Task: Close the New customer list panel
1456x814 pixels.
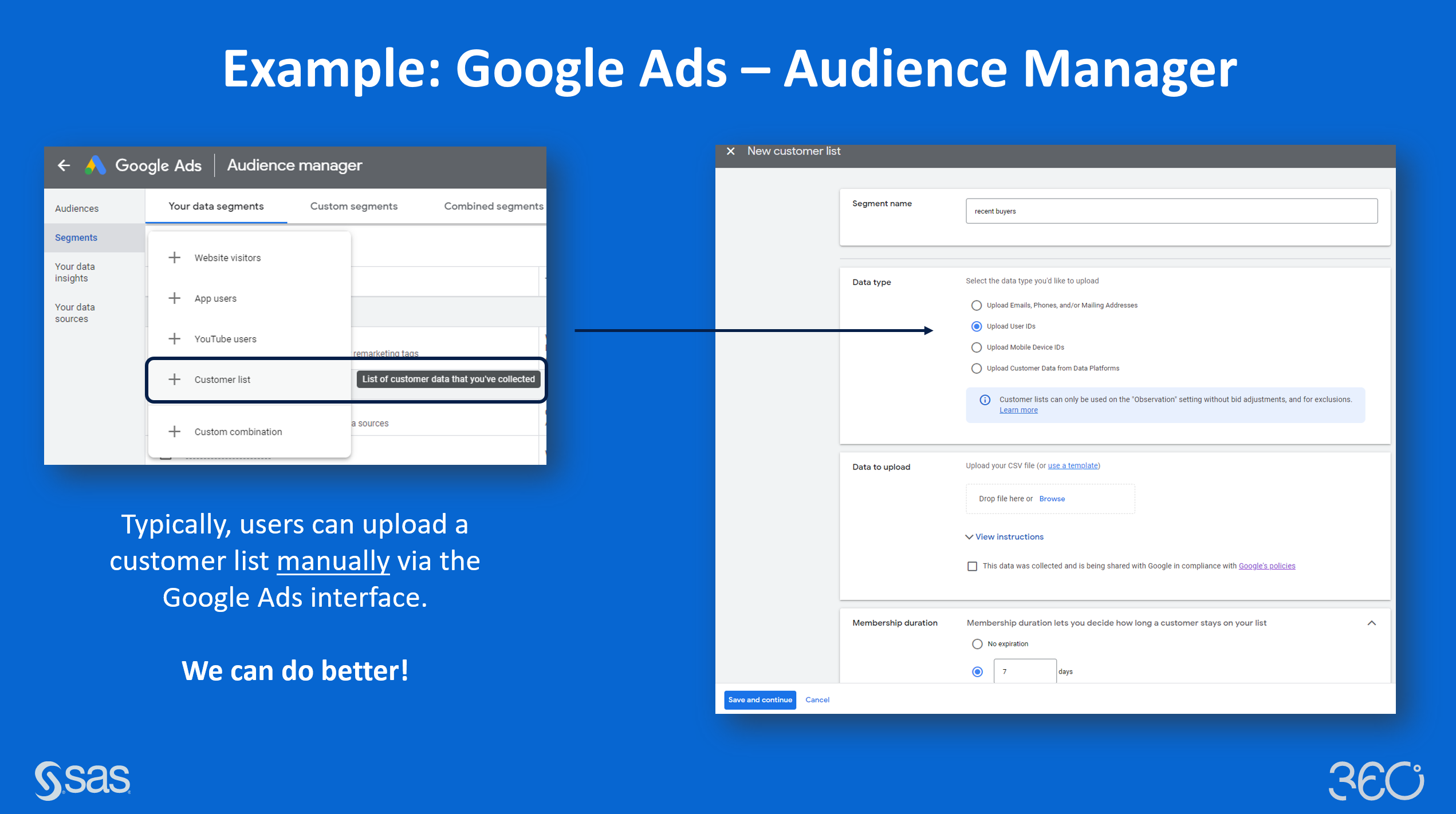Action: pyautogui.click(x=731, y=151)
